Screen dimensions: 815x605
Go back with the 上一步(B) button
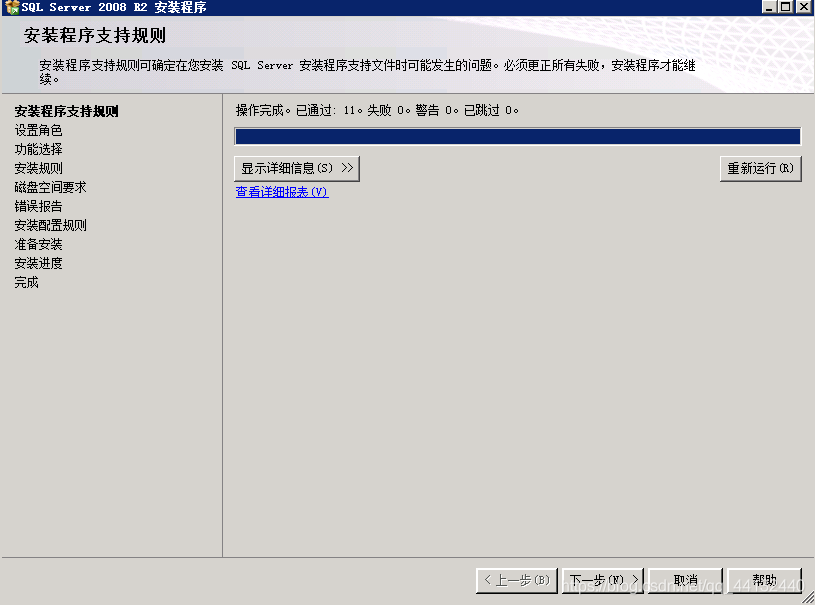[x=517, y=580]
